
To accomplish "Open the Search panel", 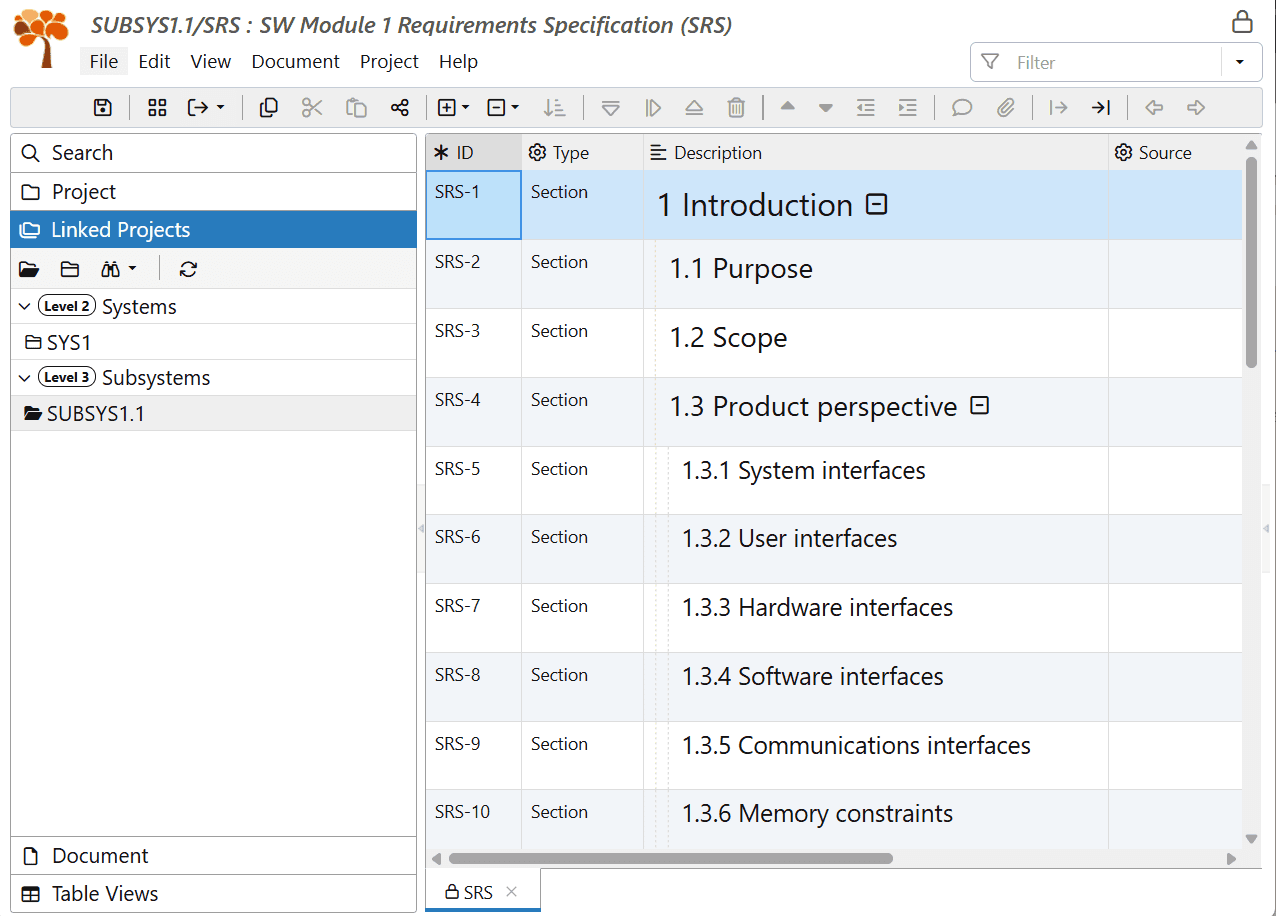I will pyautogui.click(x=213, y=153).
